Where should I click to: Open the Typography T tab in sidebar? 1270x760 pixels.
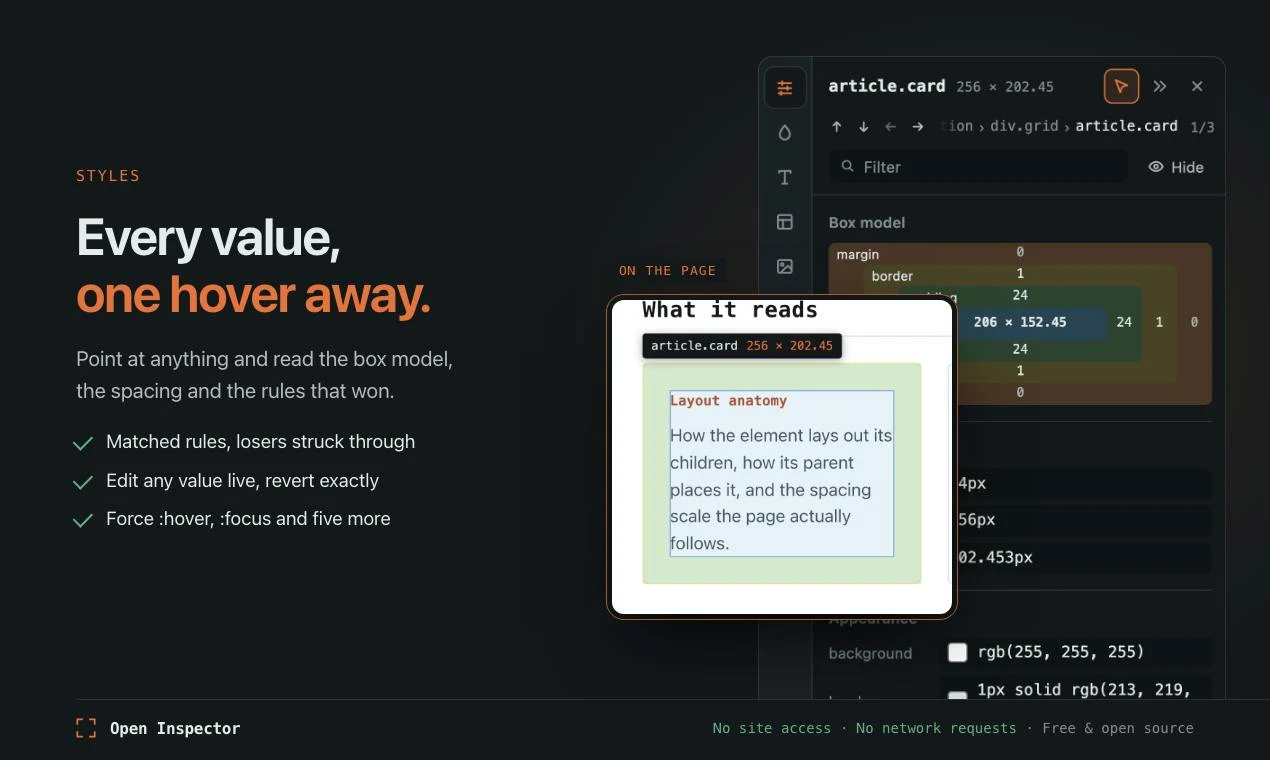(785, 177)
